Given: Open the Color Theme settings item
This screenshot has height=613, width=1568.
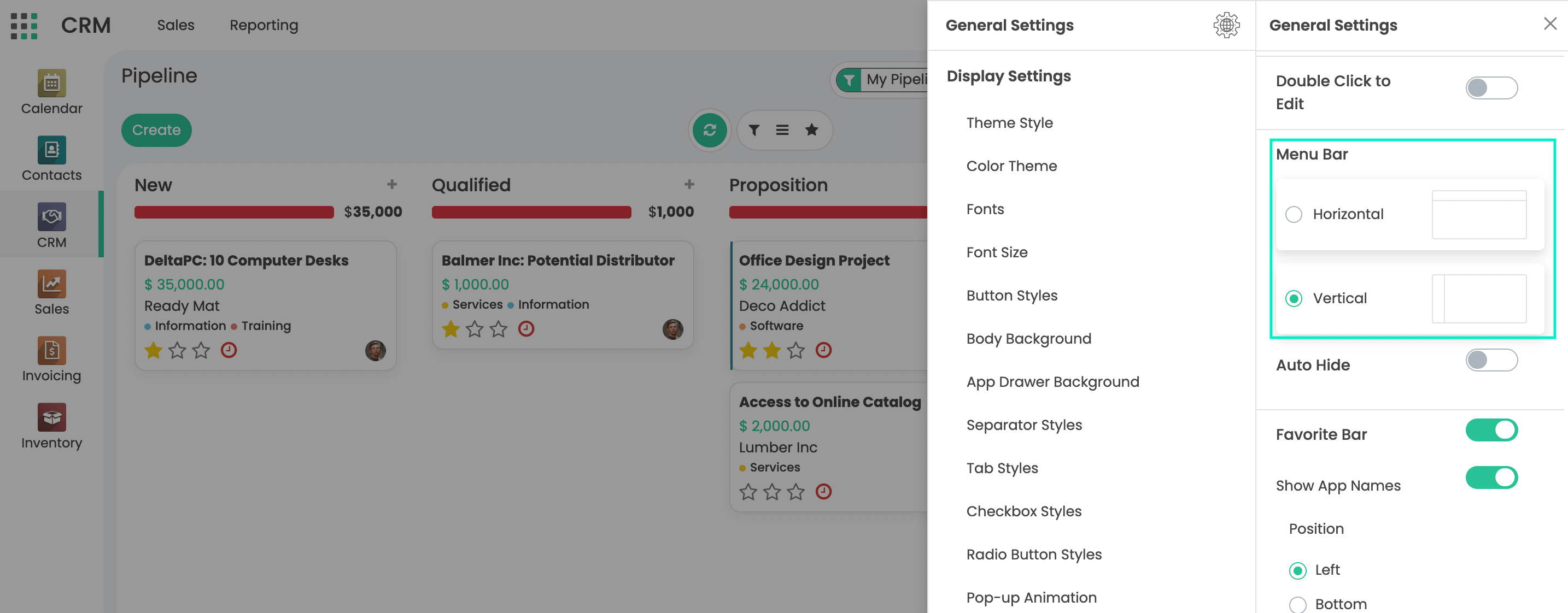Looking at the screenshot, I should [x=1011, y=166].
